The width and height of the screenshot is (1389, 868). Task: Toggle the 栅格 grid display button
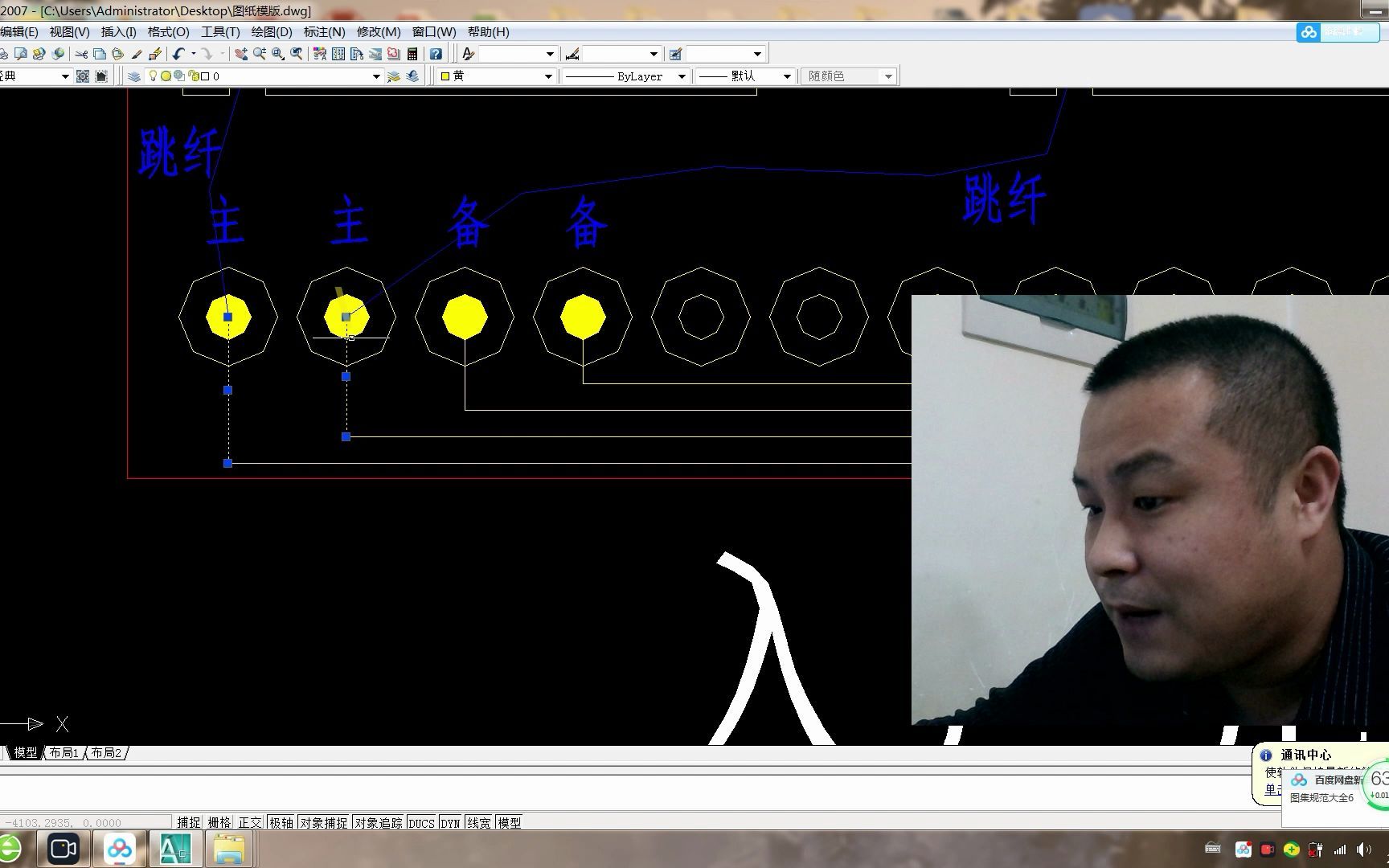point(219,822)
